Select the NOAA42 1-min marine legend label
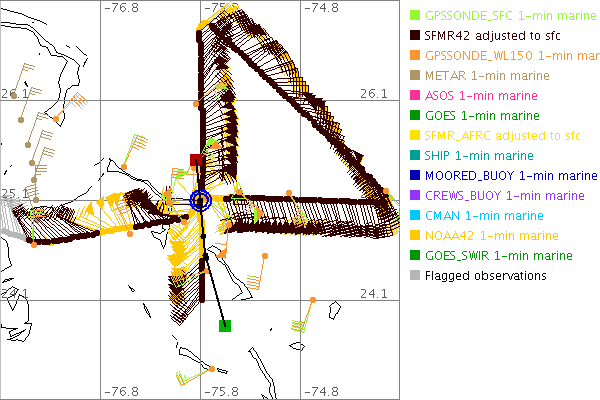Image resolution: width=600 pixels, height=400 pixels. tap(491, 236)
